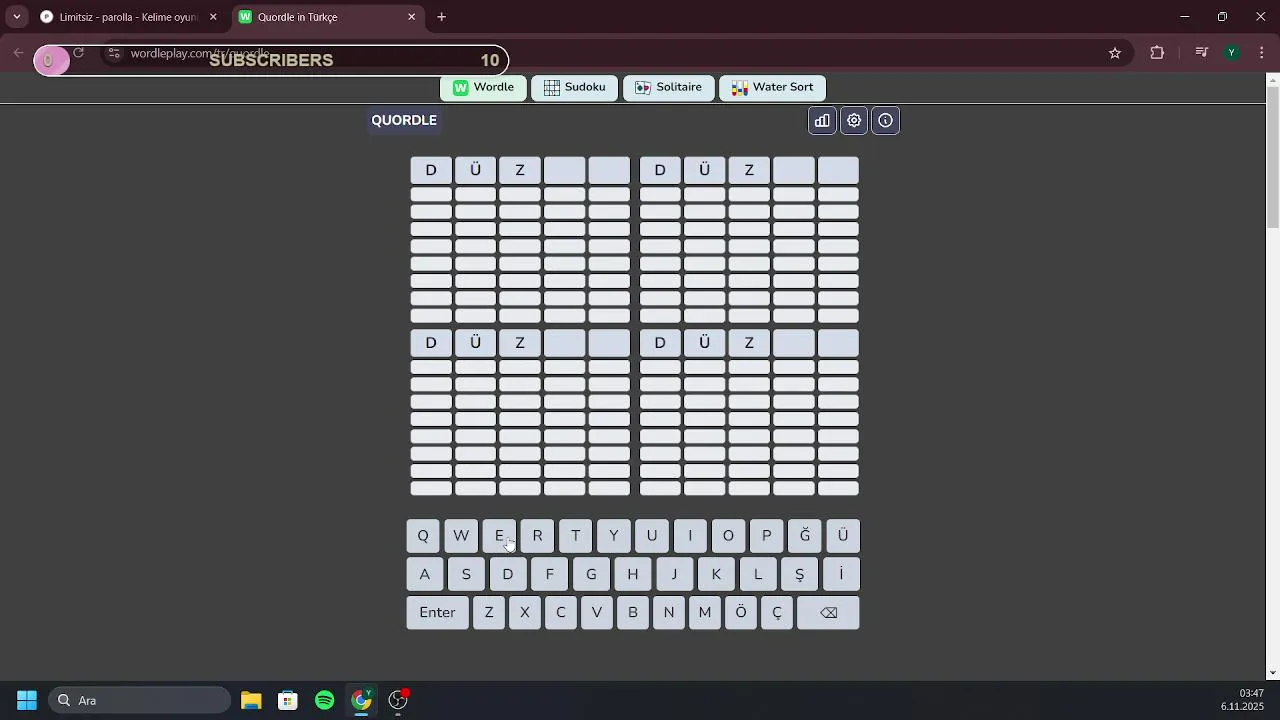Image resolution: width=1280 pixels, height=720 pixels.
Task: Bookmark this page with the star icon
Action: coord(1115,53)
